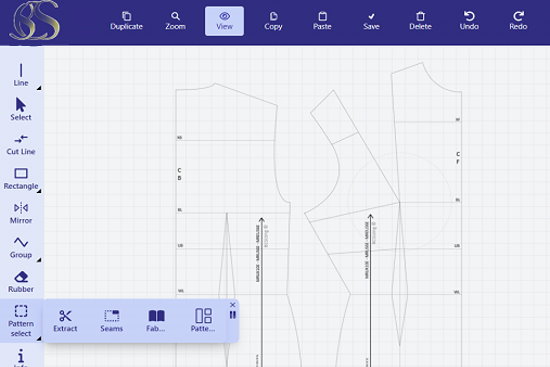Click the pin handle on the flyout panel

pyautogui.click(x=233, y=315)
